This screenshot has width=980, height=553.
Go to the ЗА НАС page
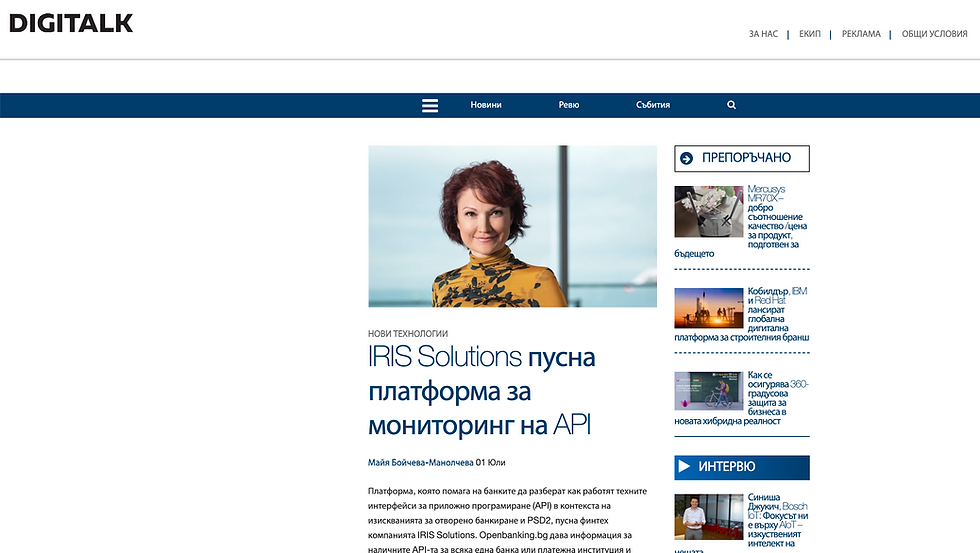763,34
